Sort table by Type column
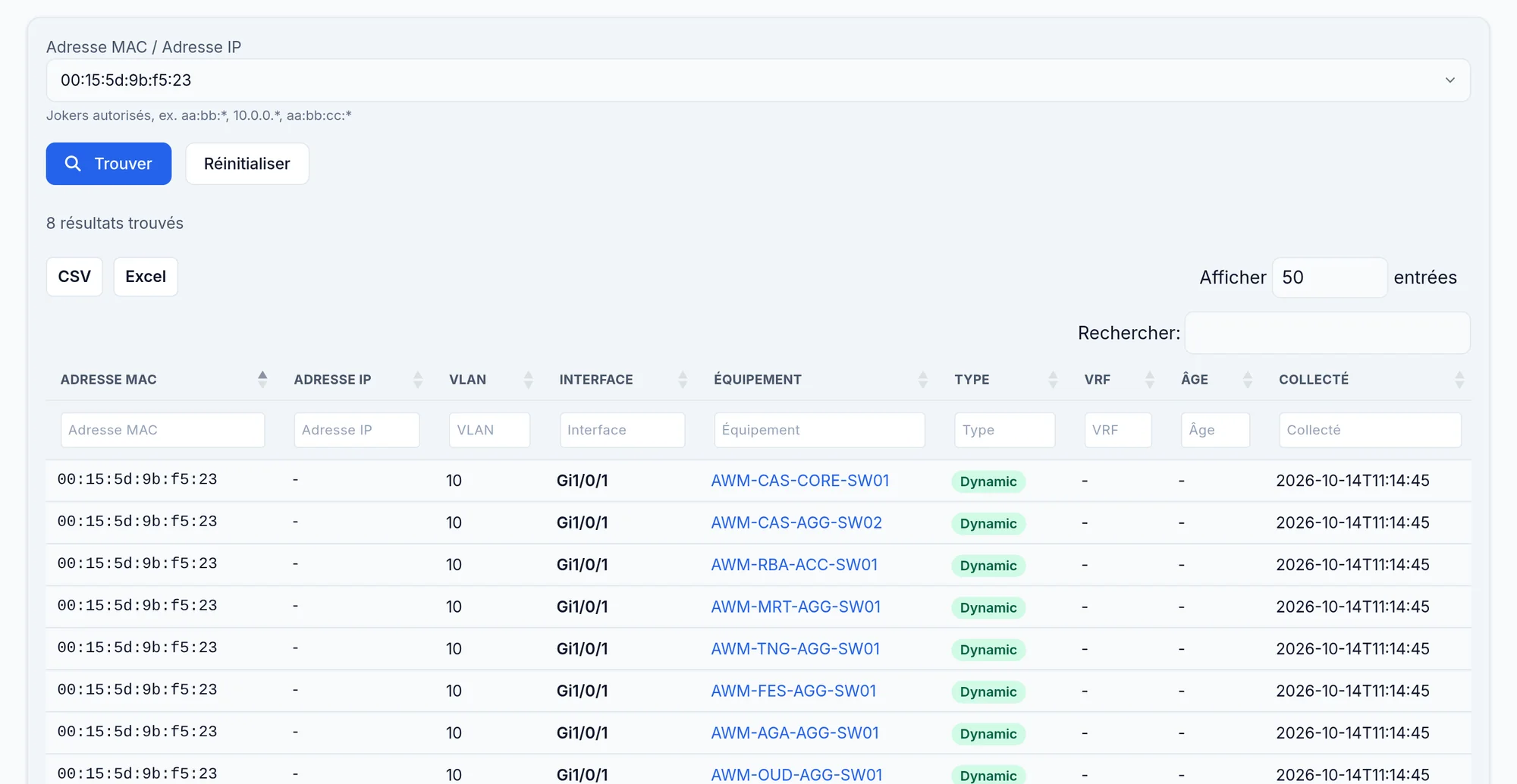The image size is (1517, 784). coord(1004,379)
